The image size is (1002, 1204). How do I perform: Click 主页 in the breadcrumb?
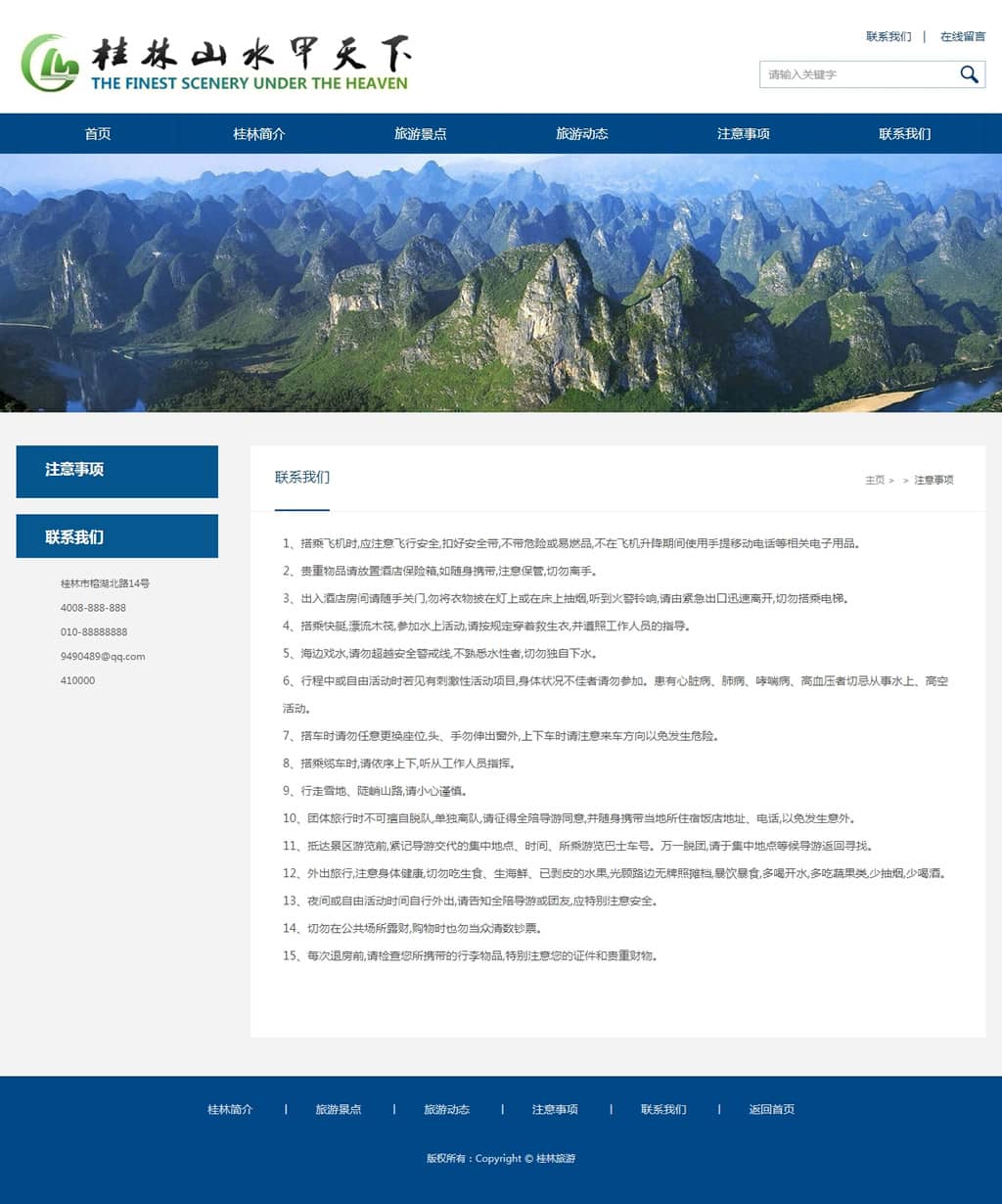[x=874, y=481]
